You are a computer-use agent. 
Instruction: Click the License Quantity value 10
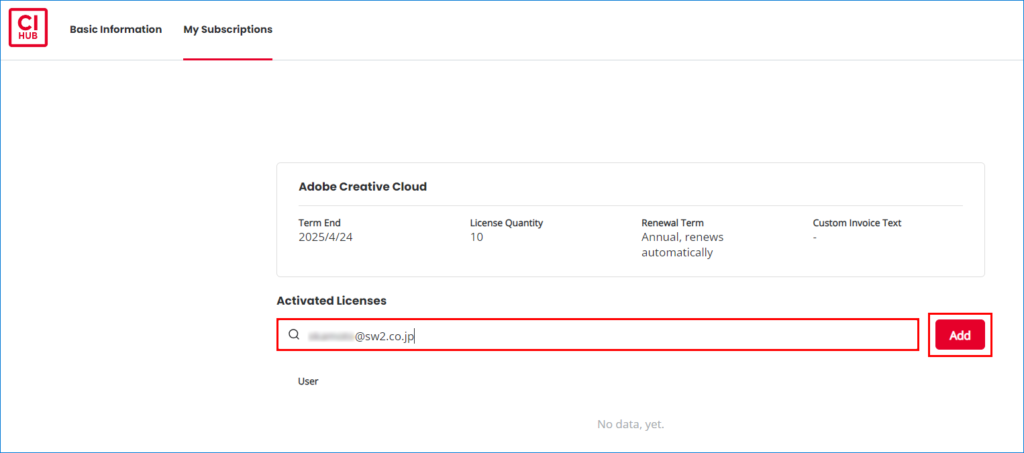[x=477, y=237]
